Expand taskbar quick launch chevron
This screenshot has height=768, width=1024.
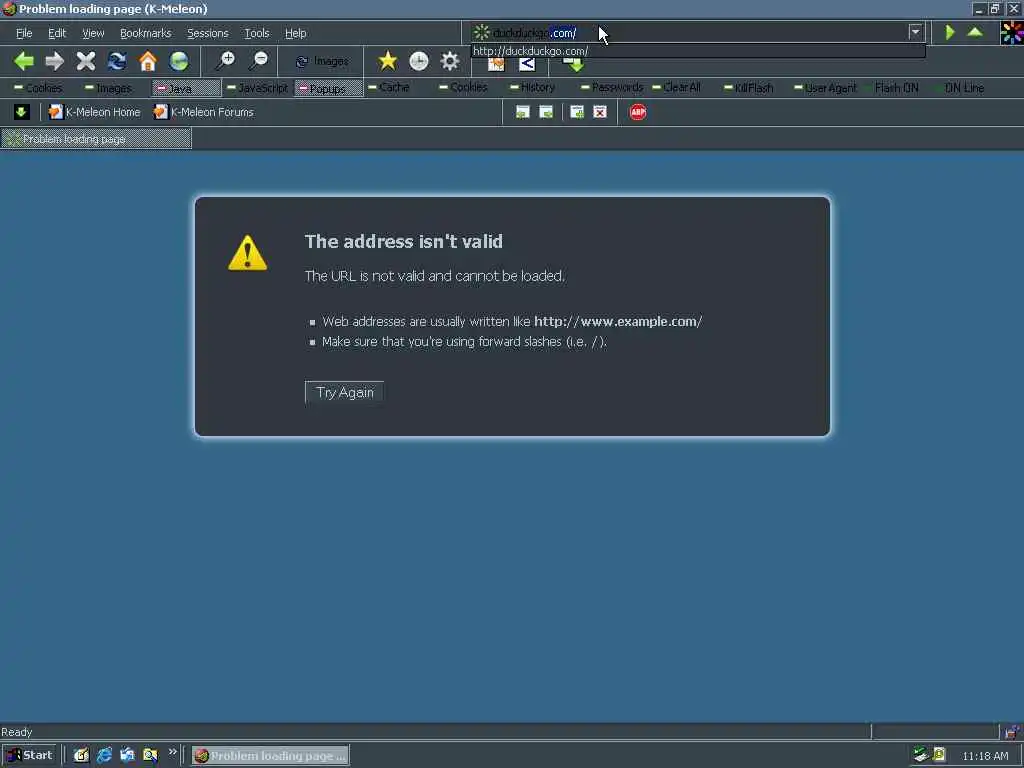(172, 752)
